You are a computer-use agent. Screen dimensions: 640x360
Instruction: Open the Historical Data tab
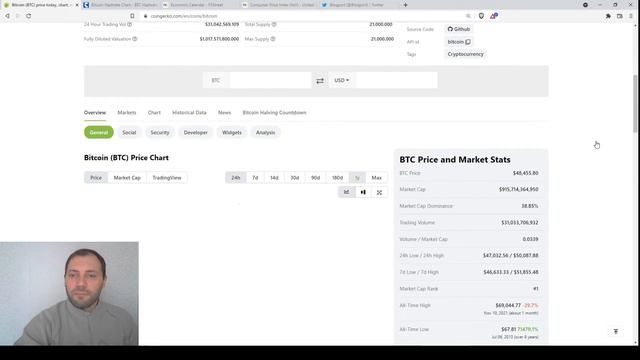coord(189,113)
